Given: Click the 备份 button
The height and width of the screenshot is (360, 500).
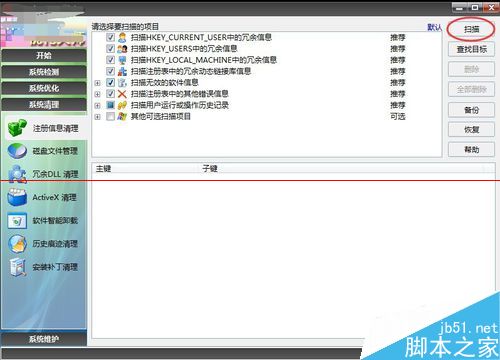Looking at the screenshot, I should point(471,110).
